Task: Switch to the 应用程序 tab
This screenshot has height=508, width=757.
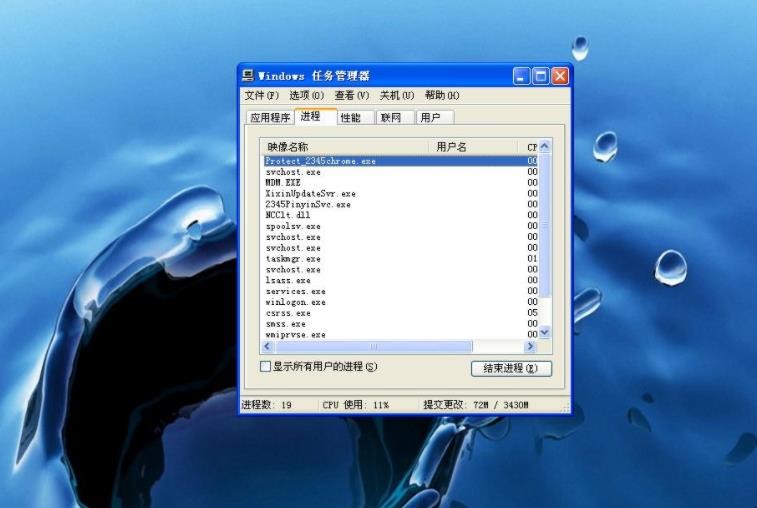Action: click(270, 117)
